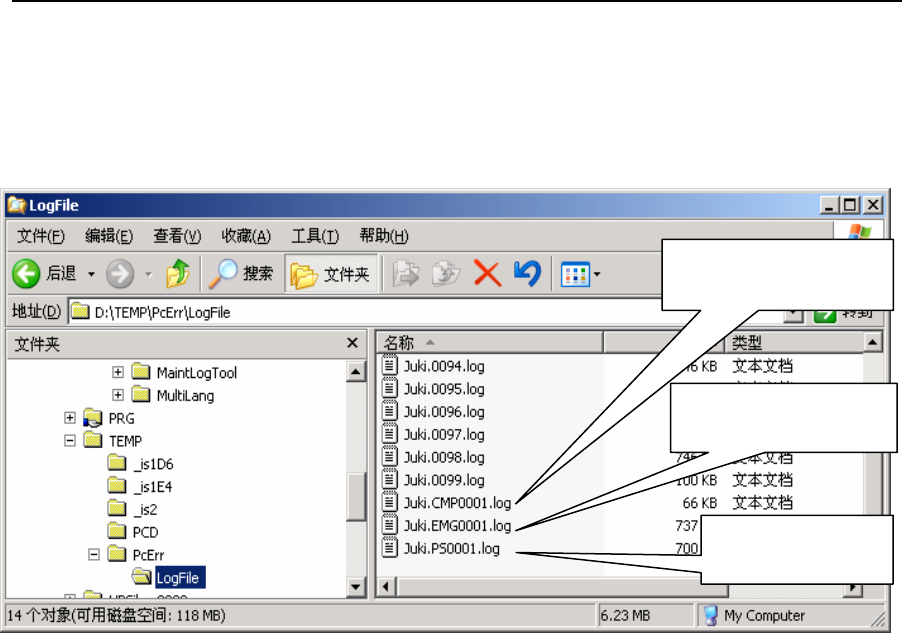Viewport: 902px width, 633px height.
Task: Collapse the TEMP folder node
Action: [70, 441]
